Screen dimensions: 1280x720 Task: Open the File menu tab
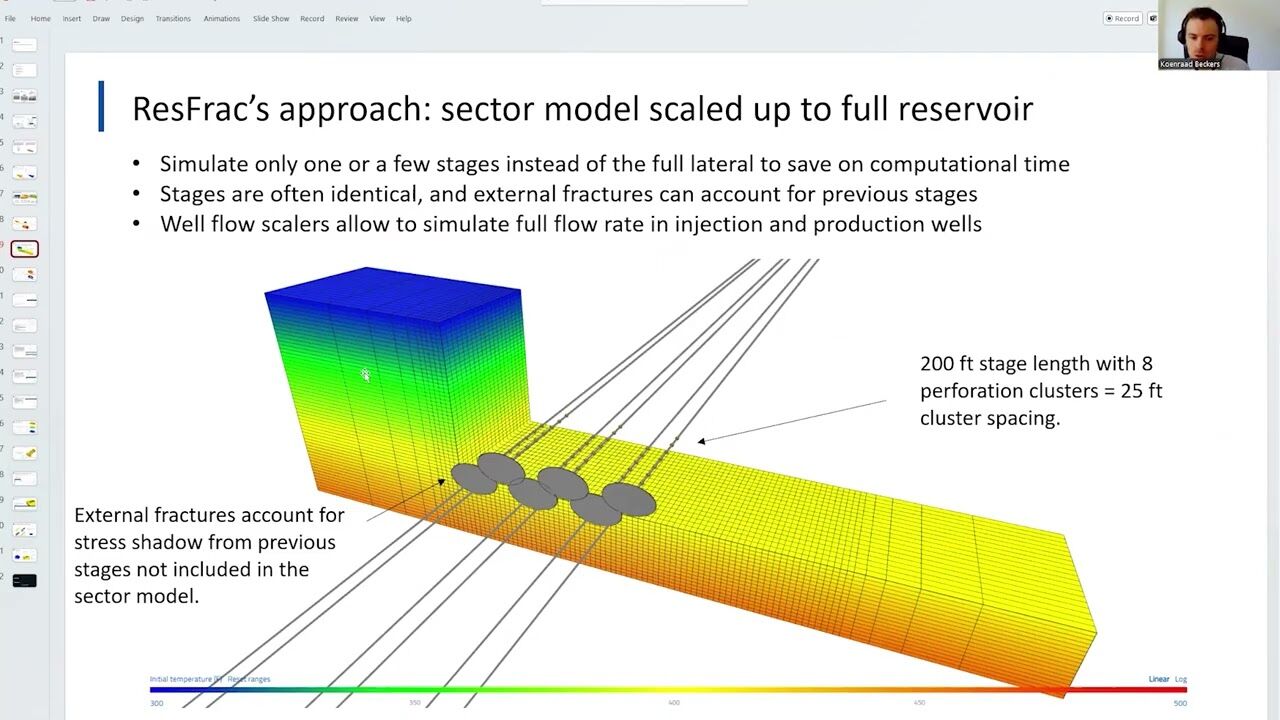10,18
